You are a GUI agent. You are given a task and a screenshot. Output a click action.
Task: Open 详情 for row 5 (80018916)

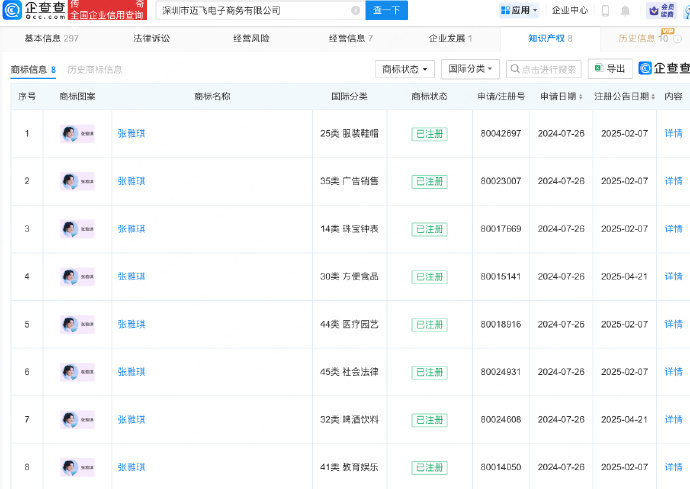(x=673, y=324)
